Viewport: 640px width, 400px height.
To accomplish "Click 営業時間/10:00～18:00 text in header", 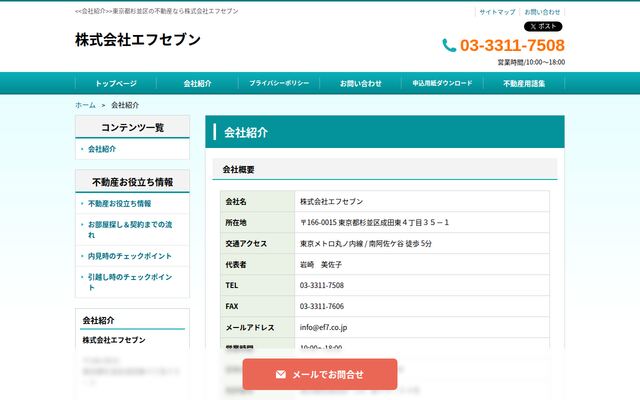I will point(531,62).
